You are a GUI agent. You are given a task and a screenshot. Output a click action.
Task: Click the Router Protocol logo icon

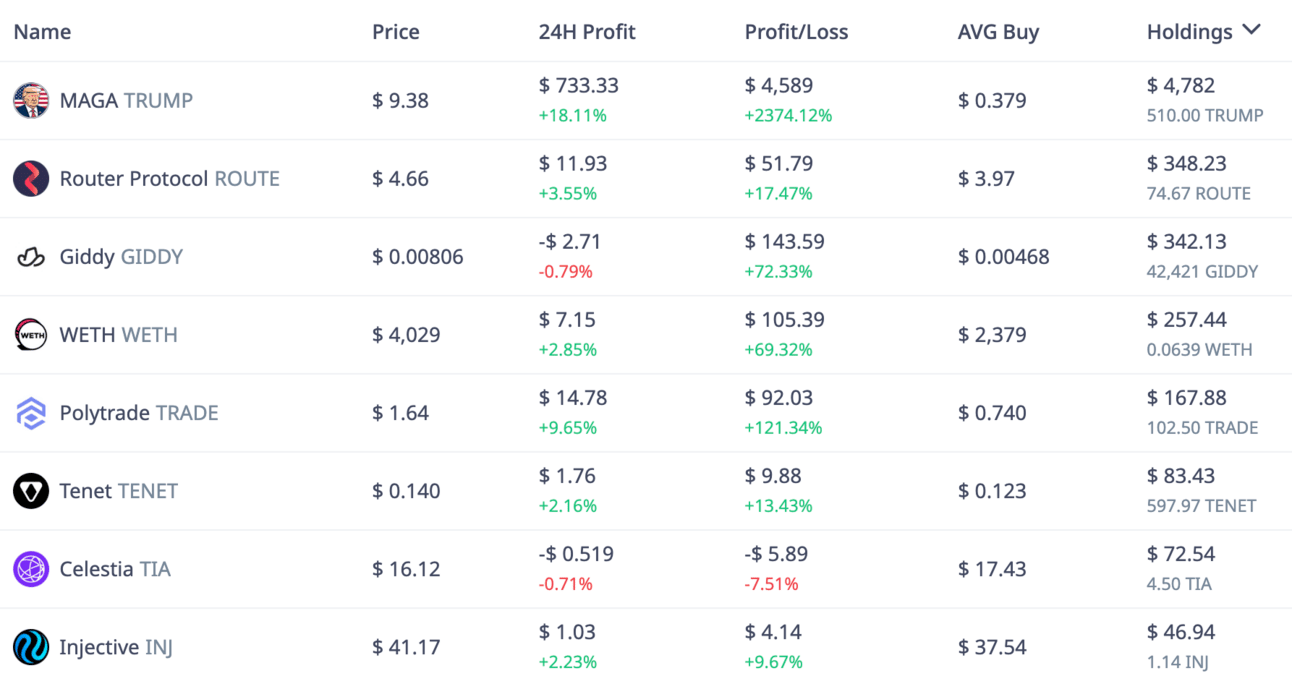click(x=31, y=179)
